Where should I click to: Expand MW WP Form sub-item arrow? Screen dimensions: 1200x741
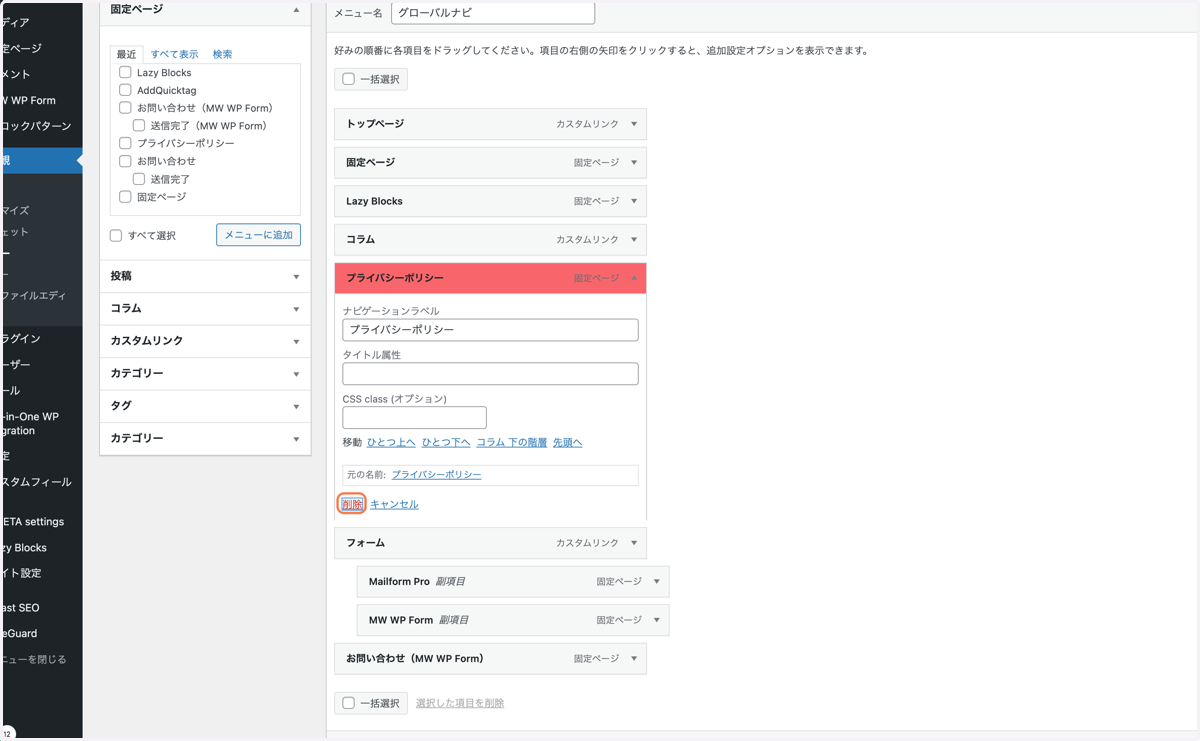[x=657, y=620]
